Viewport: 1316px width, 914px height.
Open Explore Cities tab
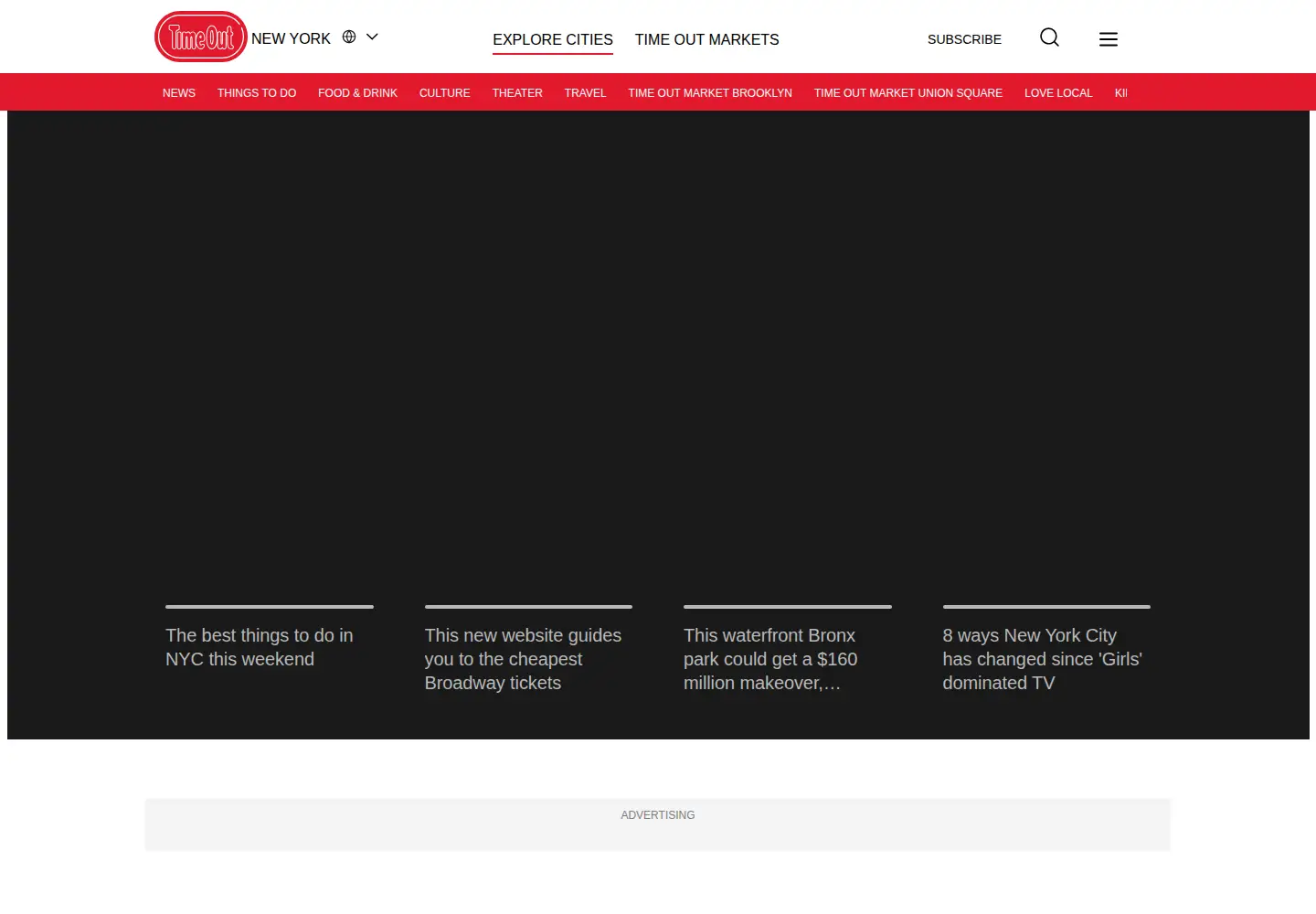pyautogui.click(x=553, y=39)
